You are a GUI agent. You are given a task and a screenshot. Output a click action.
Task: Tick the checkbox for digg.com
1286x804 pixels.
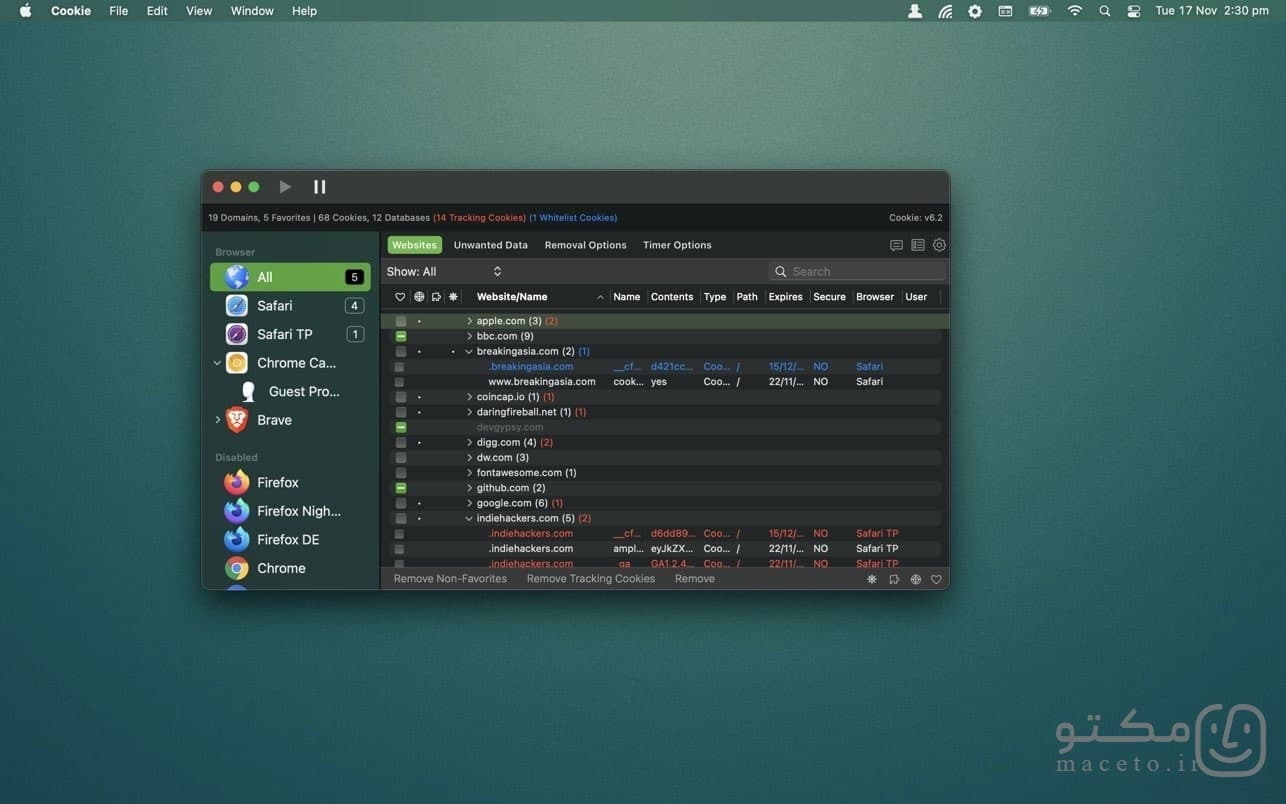coord(401,442)
